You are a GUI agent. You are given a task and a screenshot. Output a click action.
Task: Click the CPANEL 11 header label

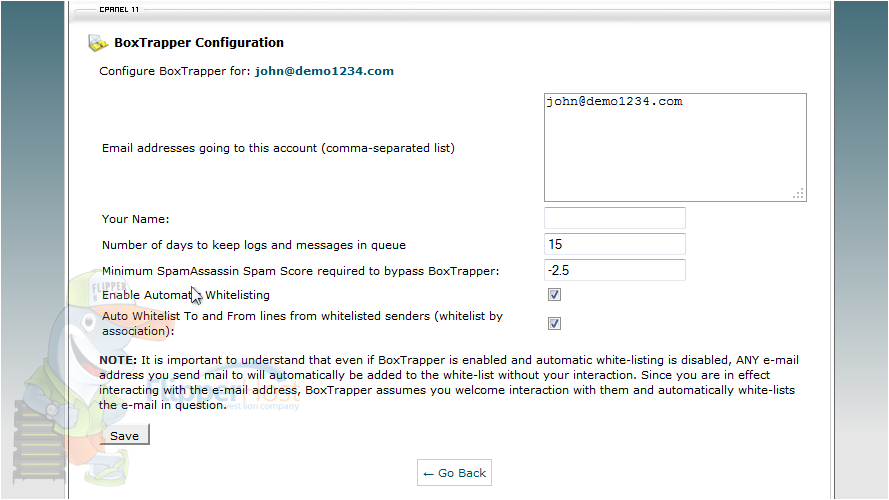click(x=119, y=10)
